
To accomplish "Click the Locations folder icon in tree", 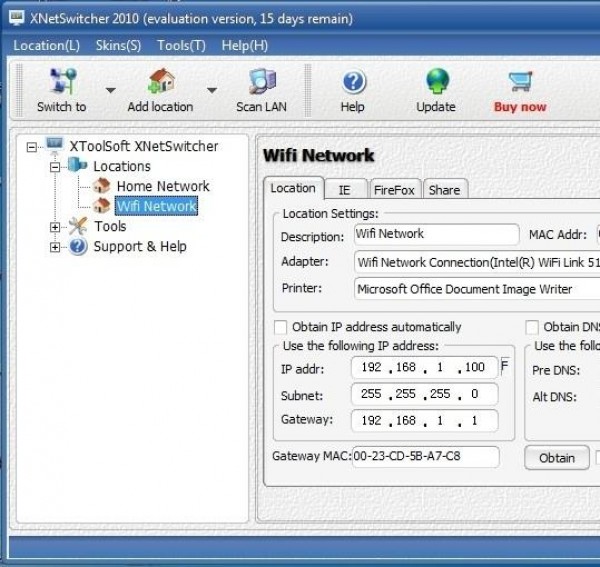I will tap(77, 165).
